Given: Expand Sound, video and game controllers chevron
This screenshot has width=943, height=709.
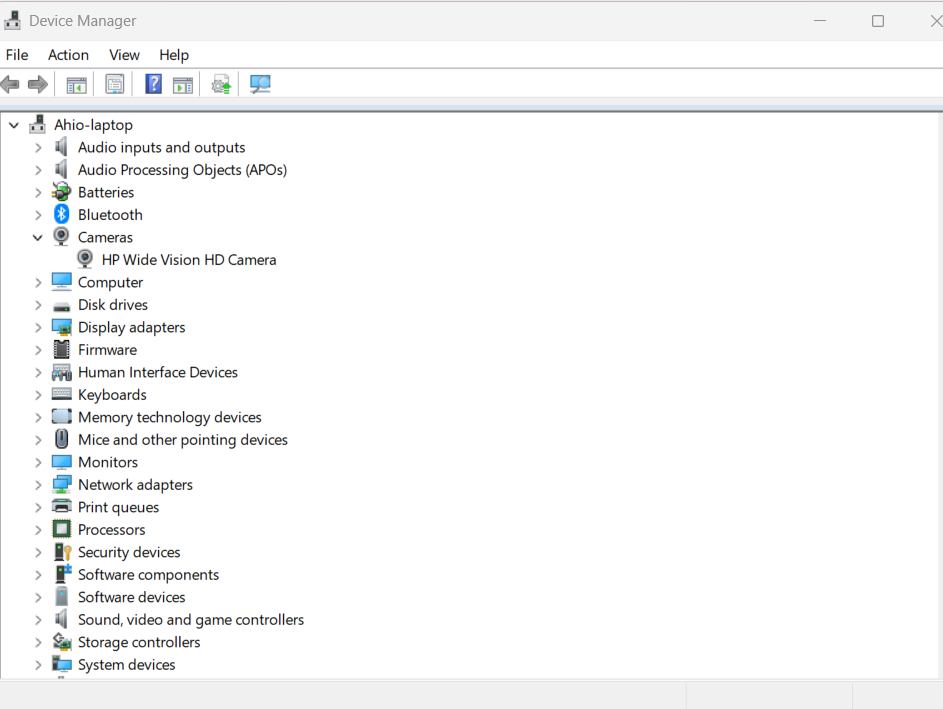Looking at the screenshot, I should pos(38,619).
